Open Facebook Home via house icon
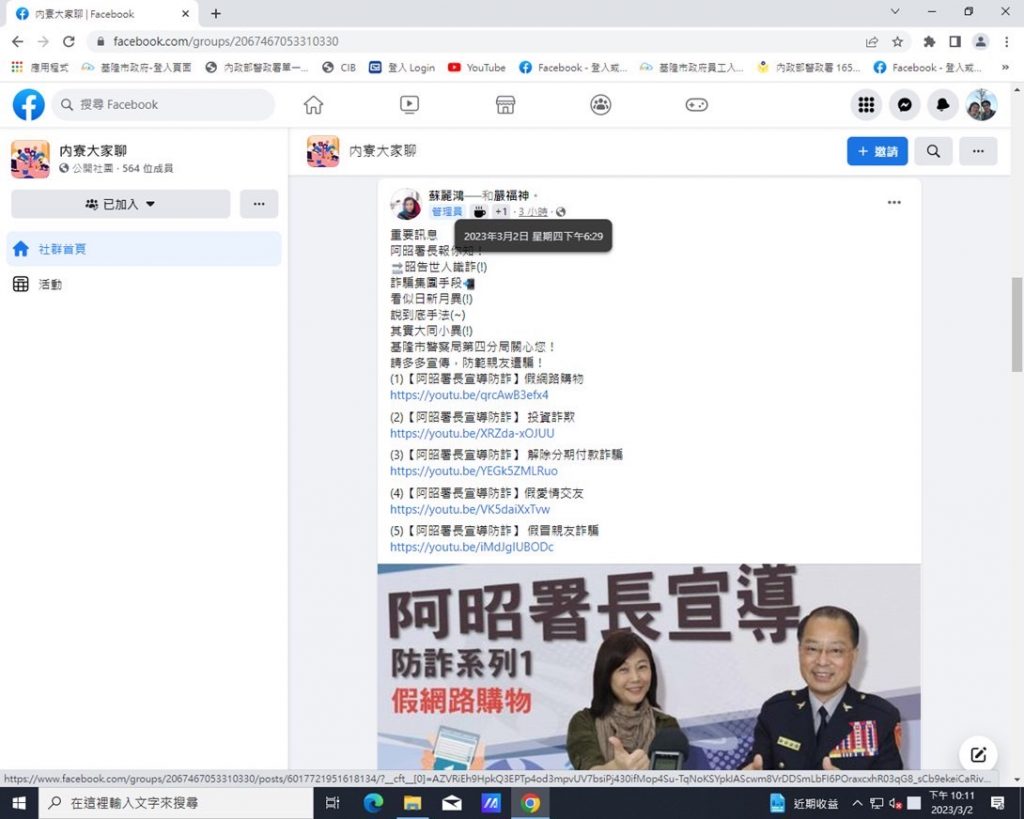The width and height of the screenshot is (1024, 819). point(313,105)
